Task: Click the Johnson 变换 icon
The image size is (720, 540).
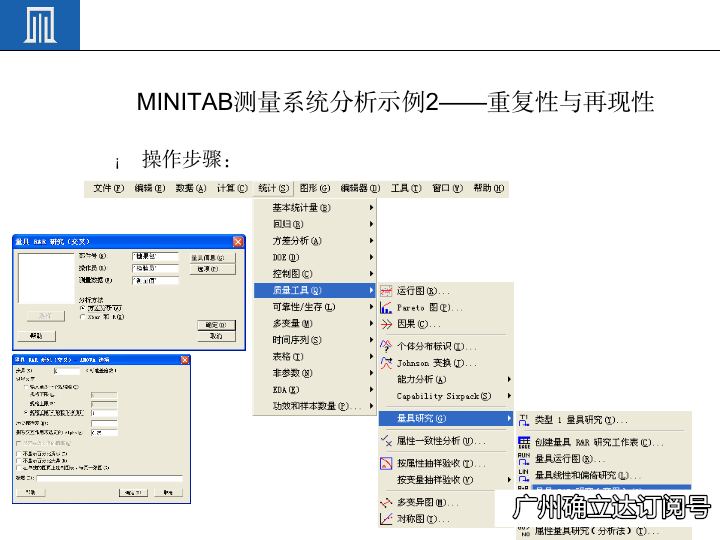Action: [386, 363]
